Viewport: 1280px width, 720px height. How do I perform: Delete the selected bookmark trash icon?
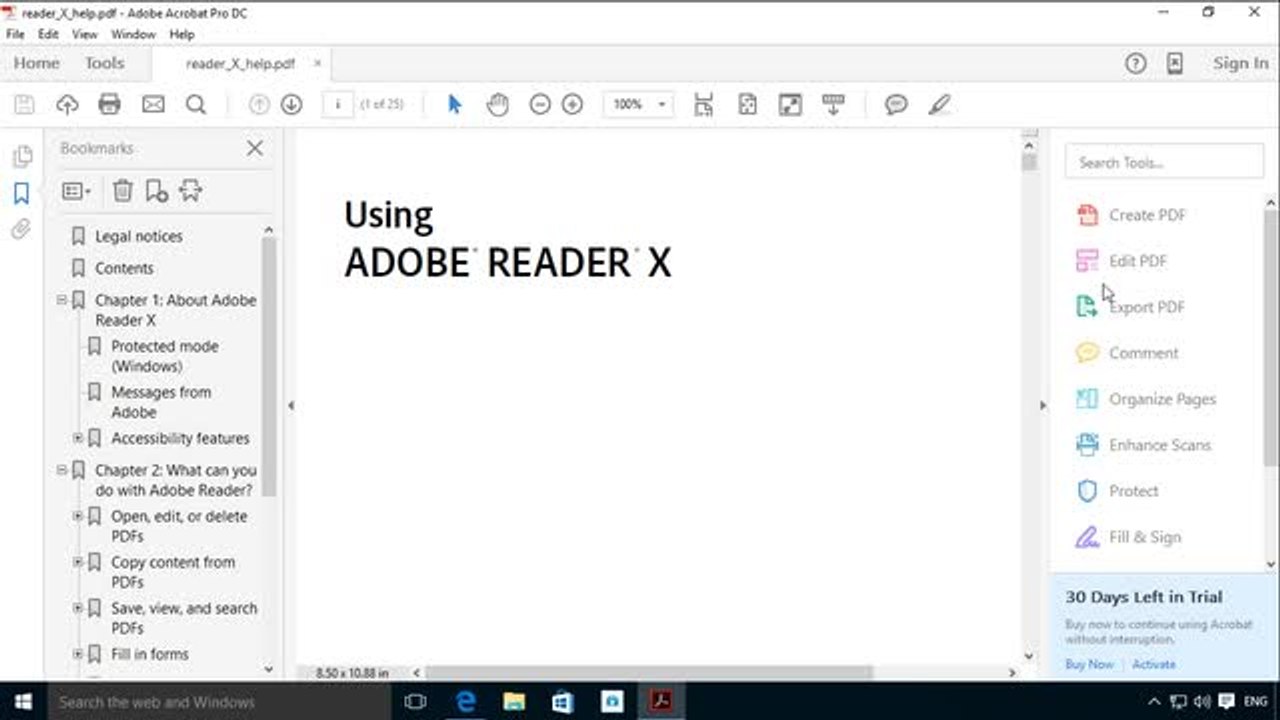pos(122,190)
